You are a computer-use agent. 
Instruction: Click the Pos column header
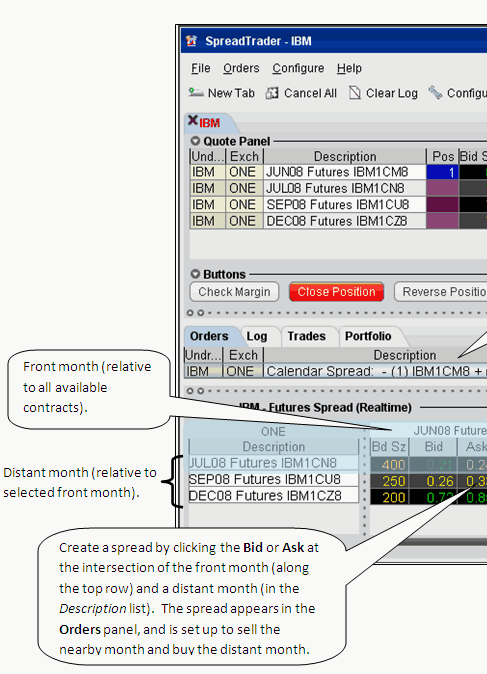coord(442,156)
